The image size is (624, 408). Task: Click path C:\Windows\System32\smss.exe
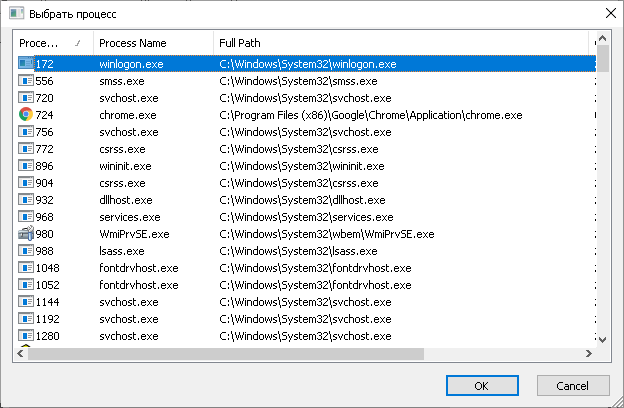coord(298,81)
